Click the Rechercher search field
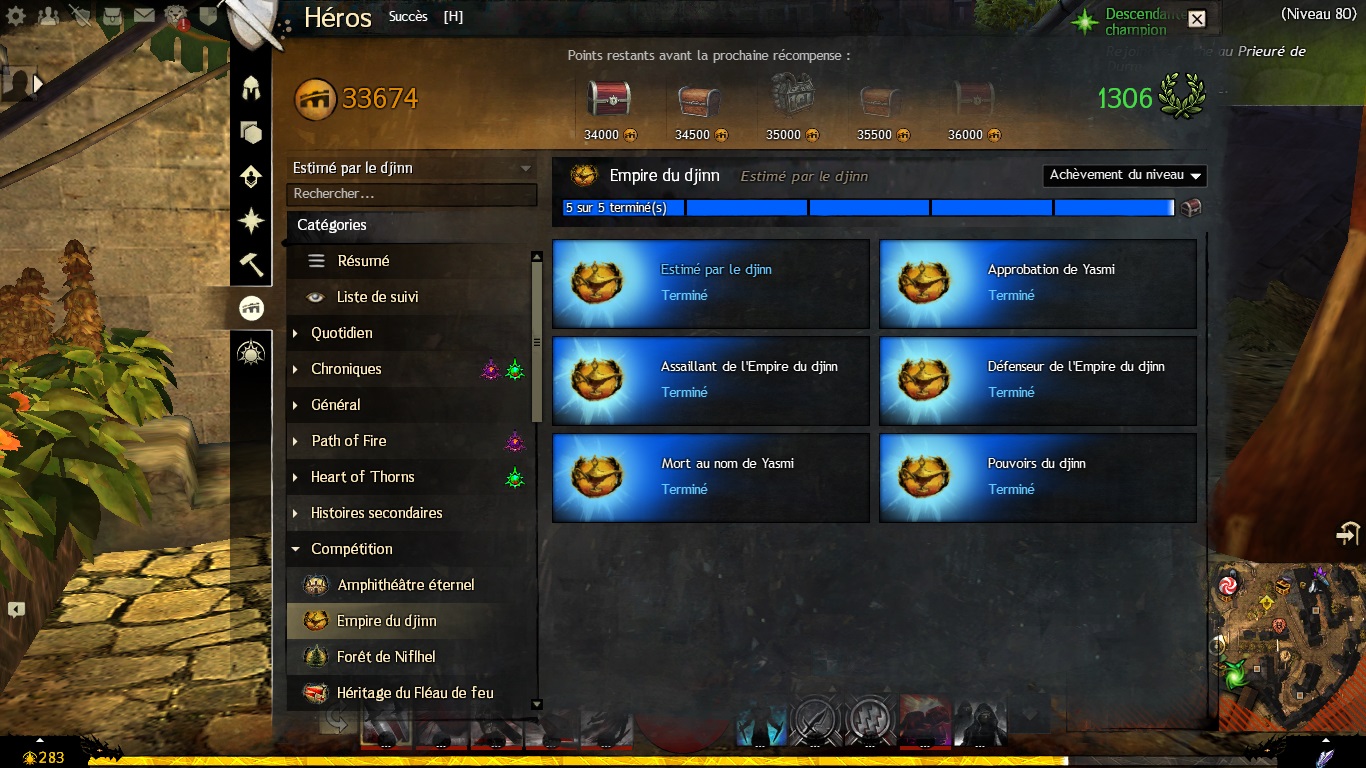 (412, 194)
